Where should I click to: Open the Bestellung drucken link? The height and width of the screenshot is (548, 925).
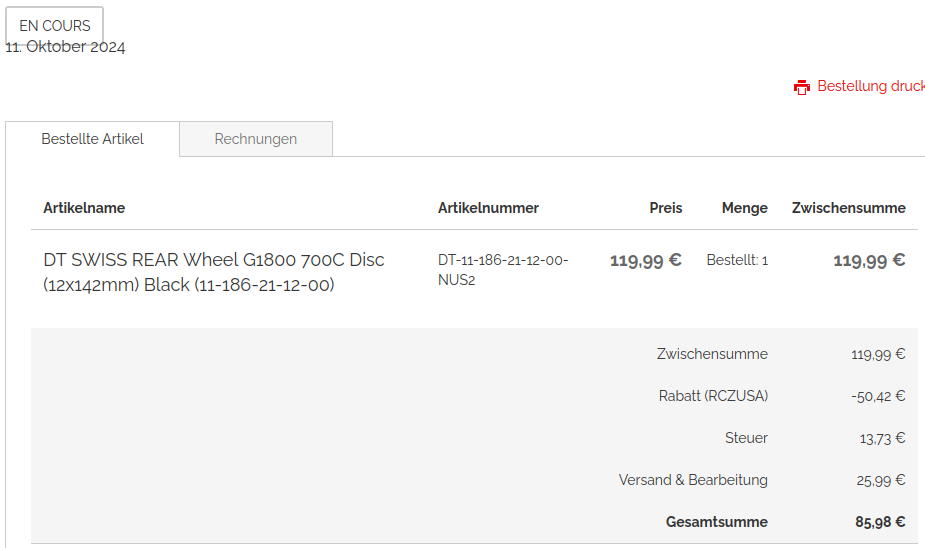[870, 86]
